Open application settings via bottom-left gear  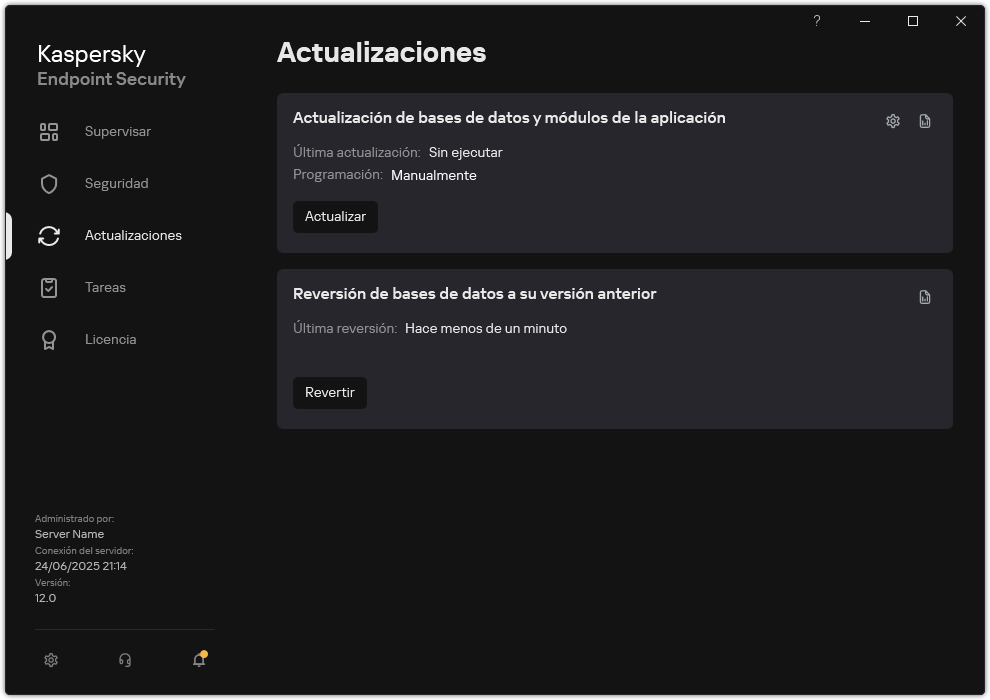[x=50, y=660]
